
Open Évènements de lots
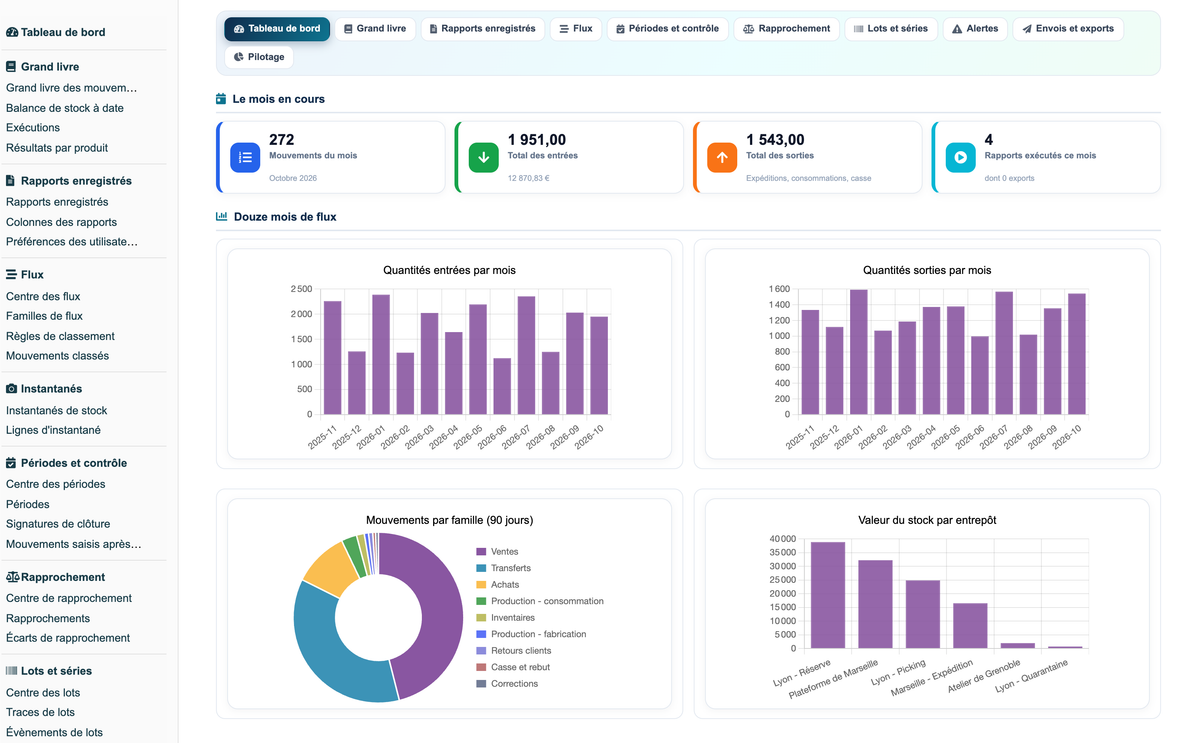pyautogui.click(x=54, y=733)
